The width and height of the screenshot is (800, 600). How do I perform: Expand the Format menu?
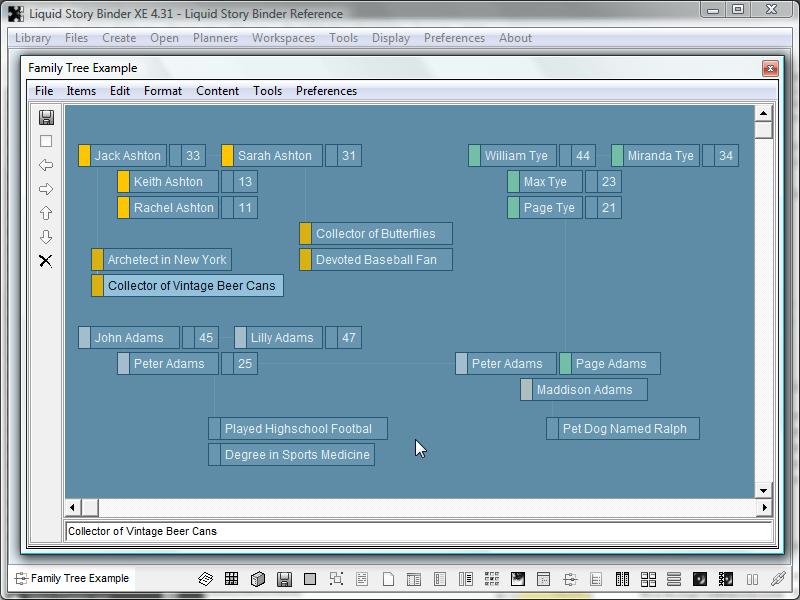(162, 91)
